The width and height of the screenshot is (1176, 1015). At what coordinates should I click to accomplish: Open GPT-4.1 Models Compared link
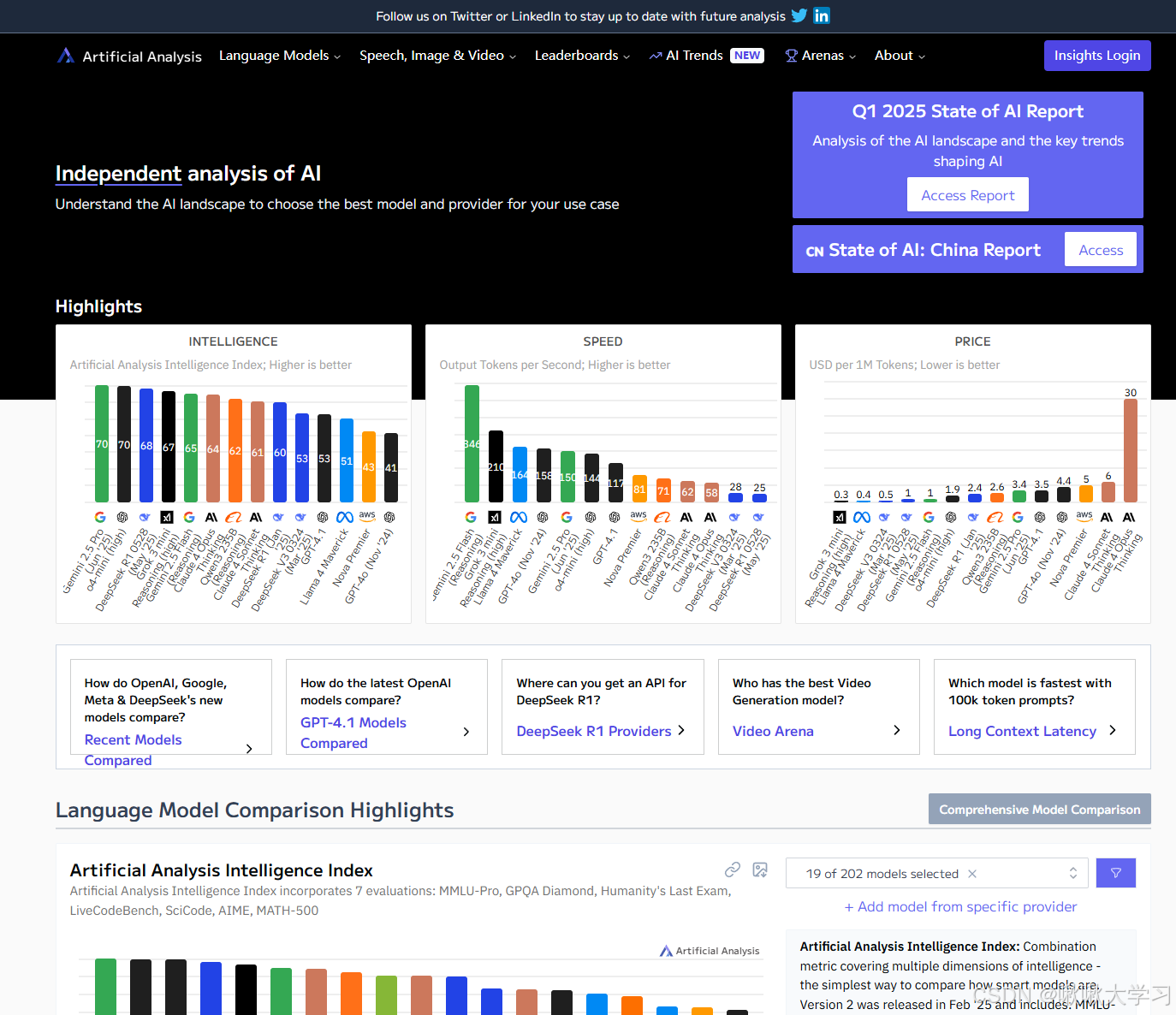(353, 733)
